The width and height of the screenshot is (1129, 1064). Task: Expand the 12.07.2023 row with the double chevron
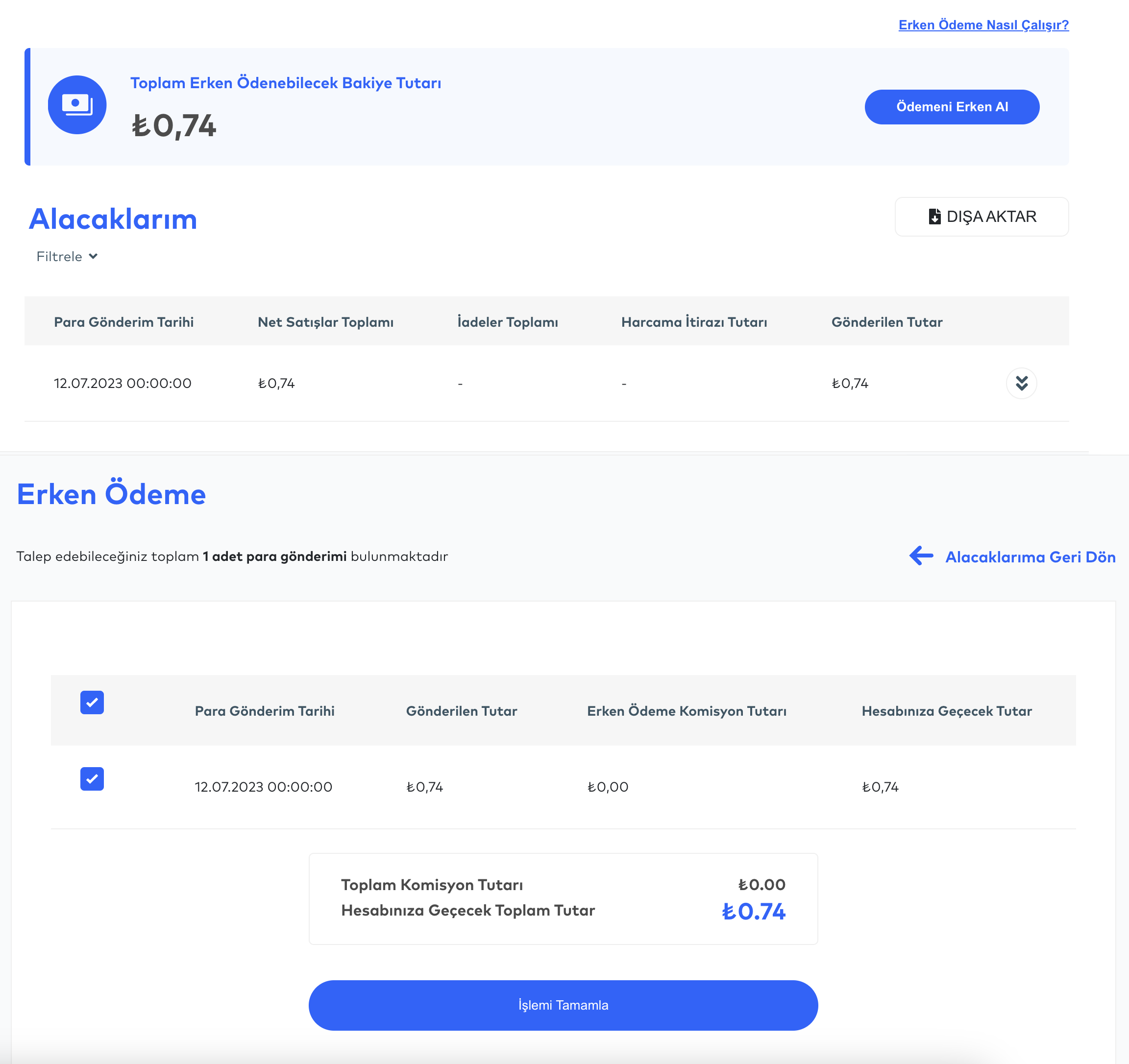pyautogui.click(x=1021, y=383)
